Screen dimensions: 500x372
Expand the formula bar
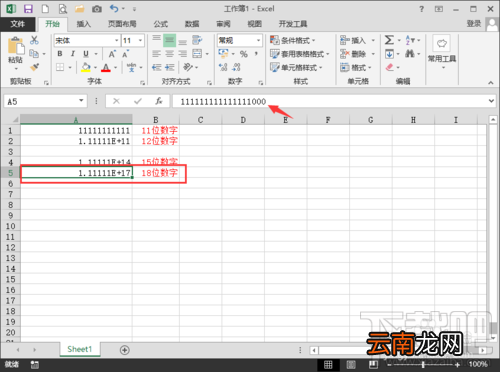pos(491,101)
